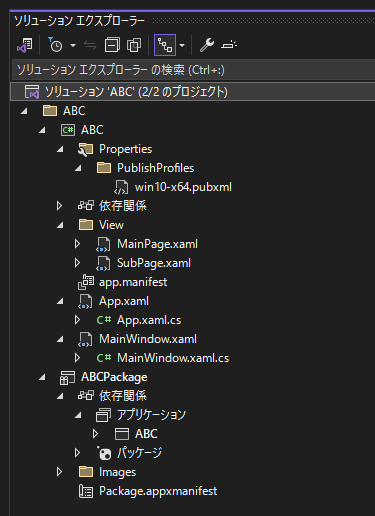Open the pending changes filter clock icon
The width and height of the screenshot is (375, 516).
click(x=55, y=45)
